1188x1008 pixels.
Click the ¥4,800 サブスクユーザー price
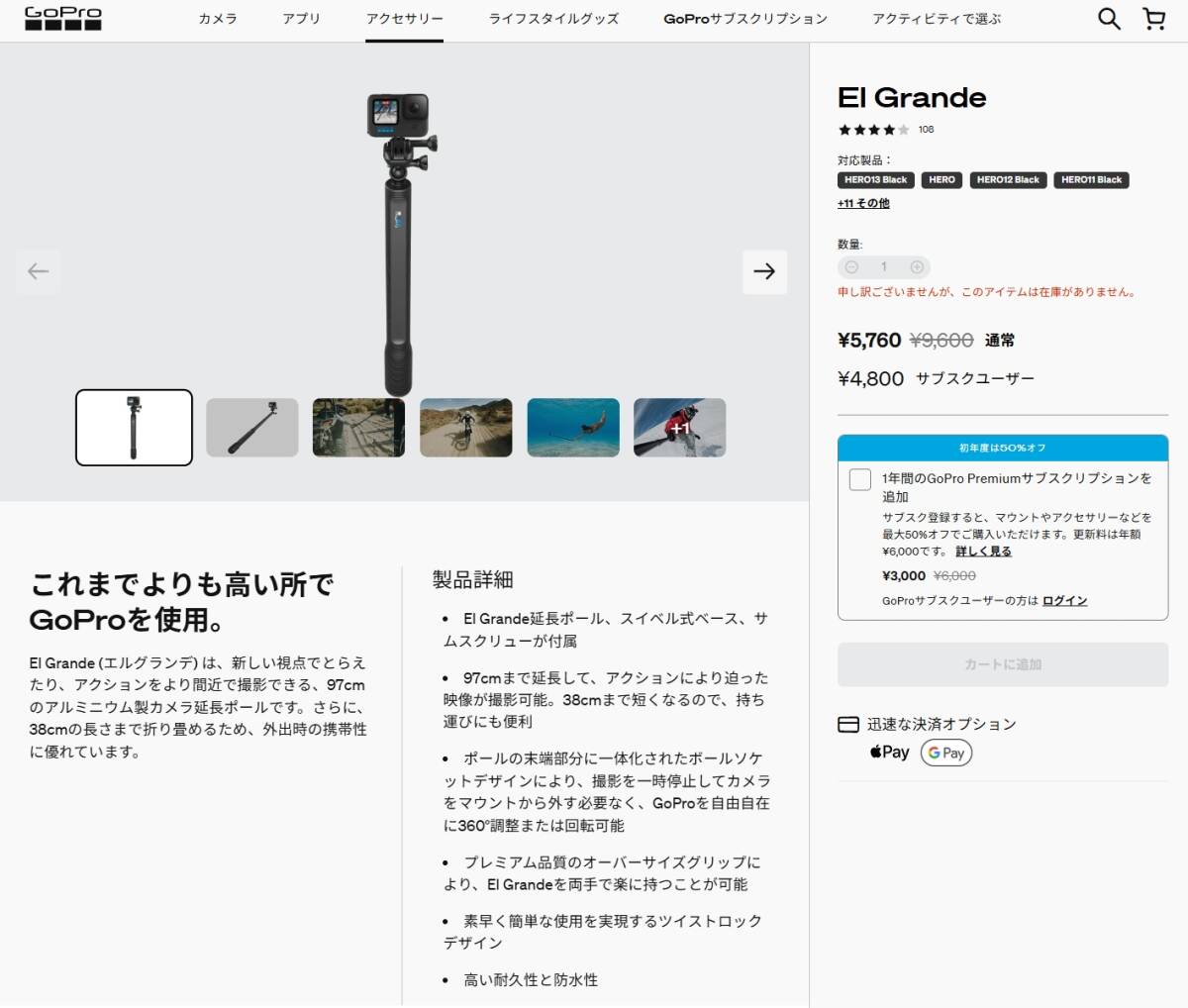pyautogui.click(x=936, y=379)
